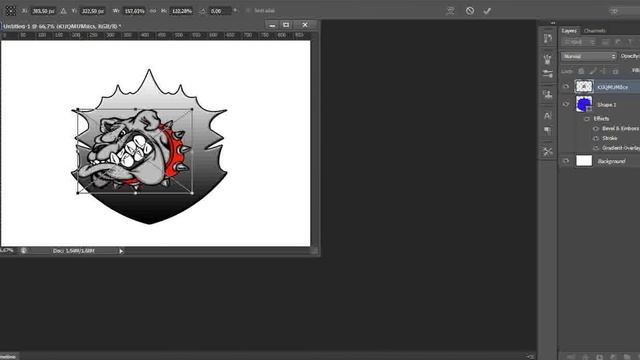
Task: Toggle Gradient Overlay effect visibility
Action: (596, 148)
